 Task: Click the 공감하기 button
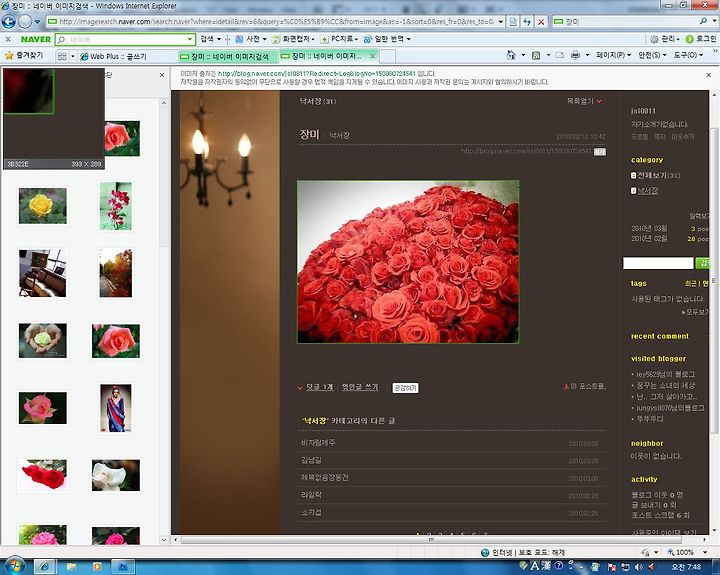405,388
